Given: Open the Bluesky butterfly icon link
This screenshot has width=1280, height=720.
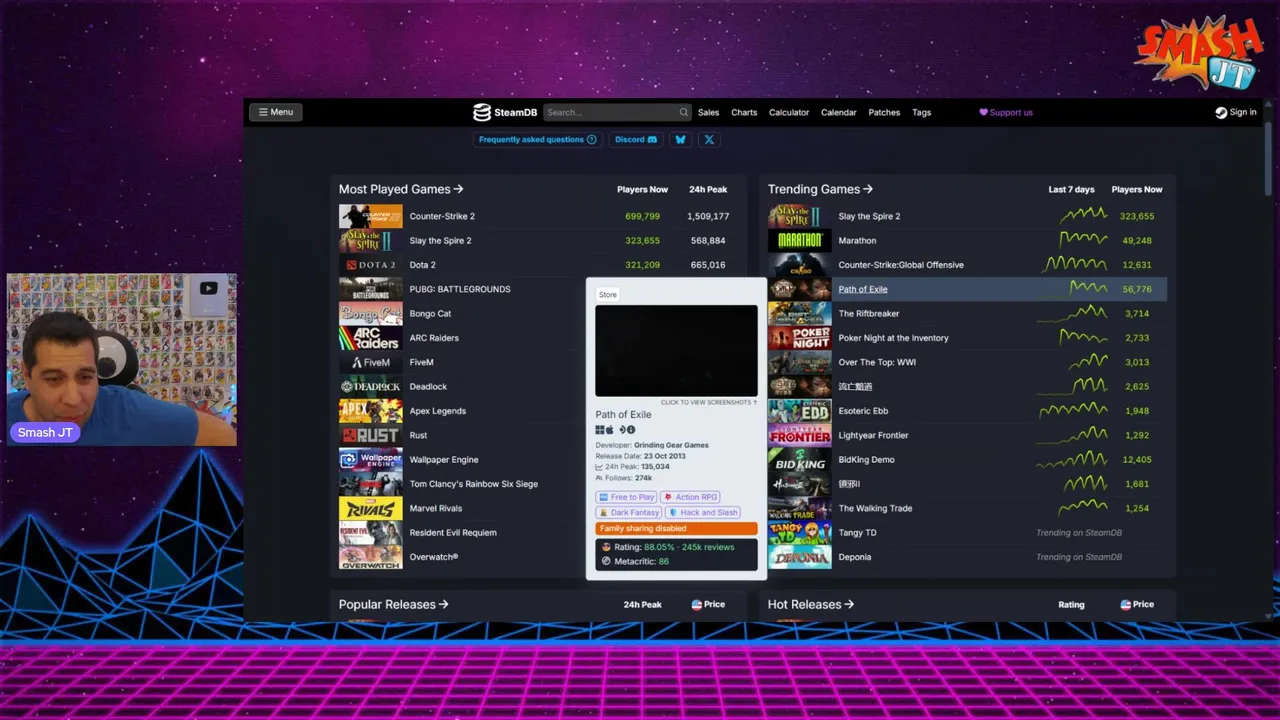Looking at the screenshot, I should pos(681,139).
